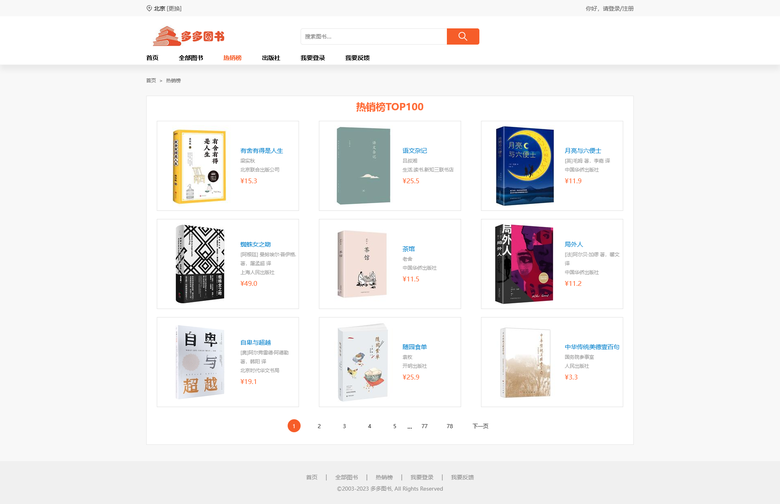780x504 pixels.
Task: Click 请登录/注册 link at top right
Action: pos(618,8)
